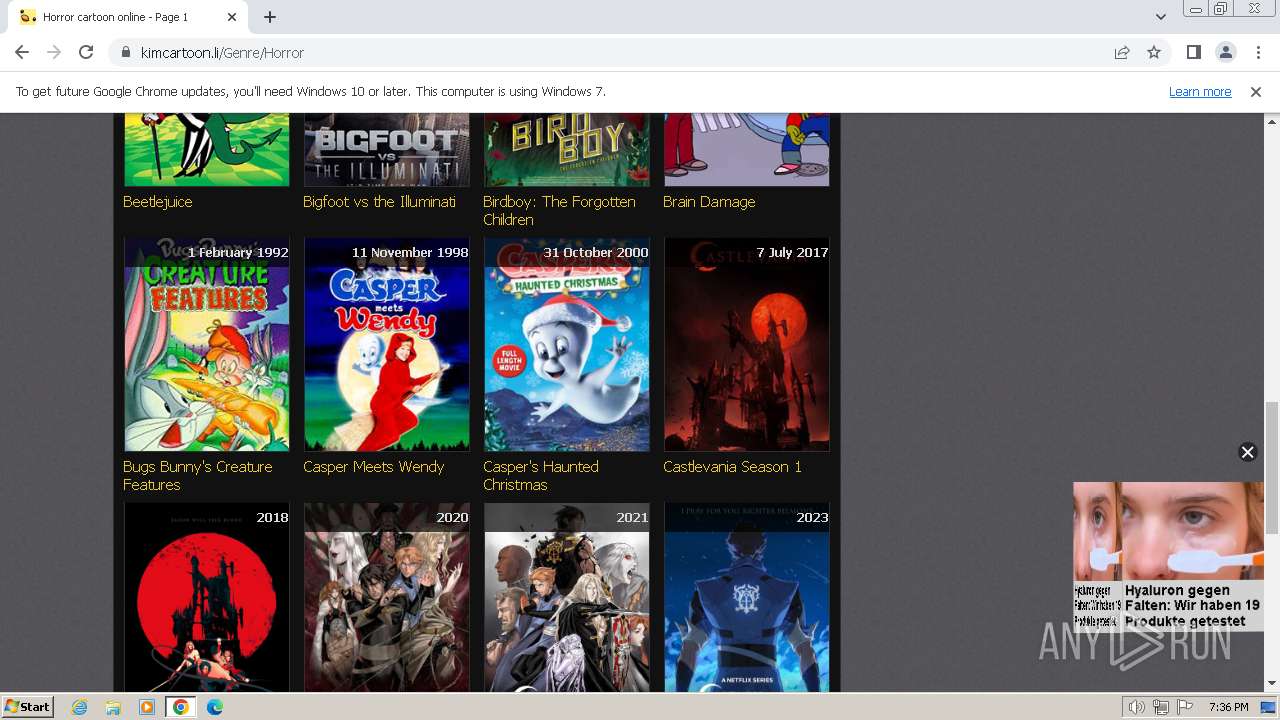
Task: Open the network status tray icon
Action: click(x=1161, y=707)
